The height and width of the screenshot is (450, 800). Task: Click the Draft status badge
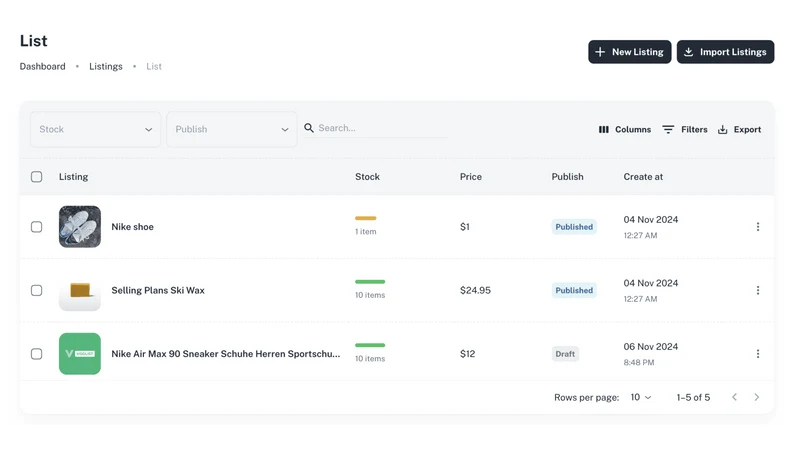pos(565,354)
